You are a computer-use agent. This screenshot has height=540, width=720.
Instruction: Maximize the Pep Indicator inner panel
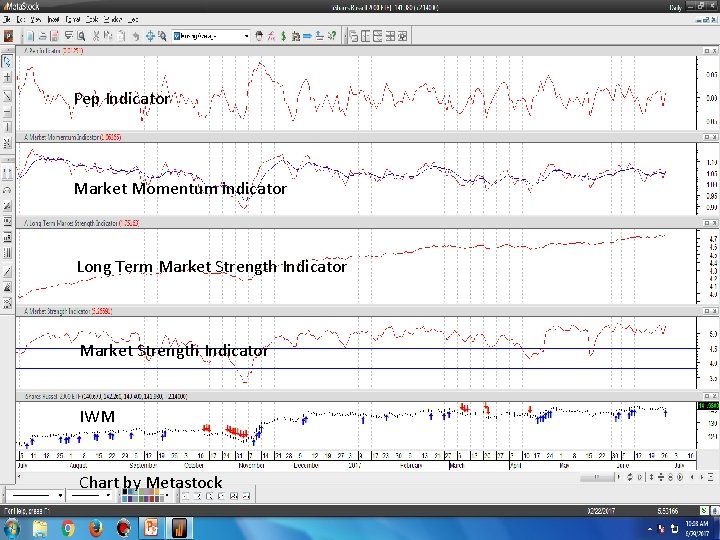(707, 51)
